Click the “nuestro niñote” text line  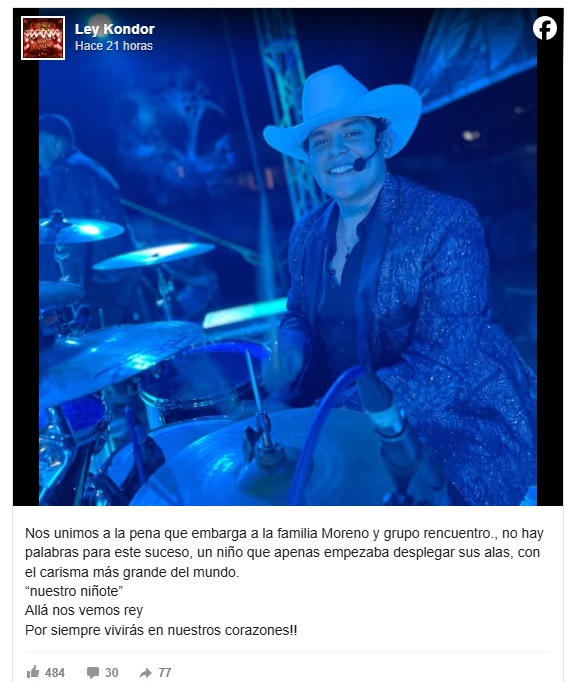[x=74, y=591]
